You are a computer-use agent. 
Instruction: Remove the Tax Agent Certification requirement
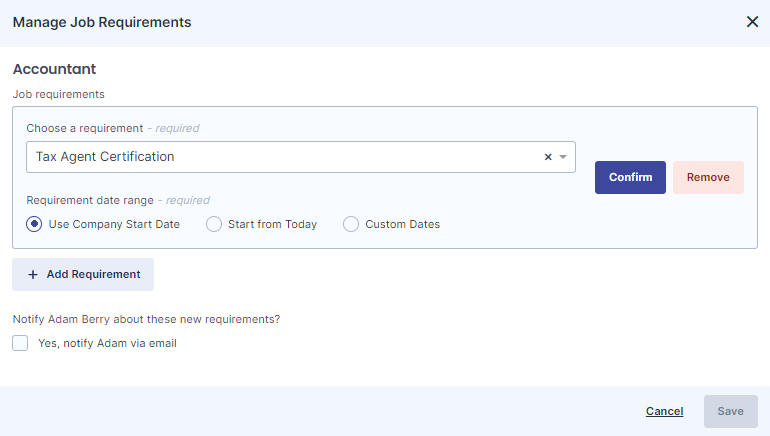(x=708, y=177)
